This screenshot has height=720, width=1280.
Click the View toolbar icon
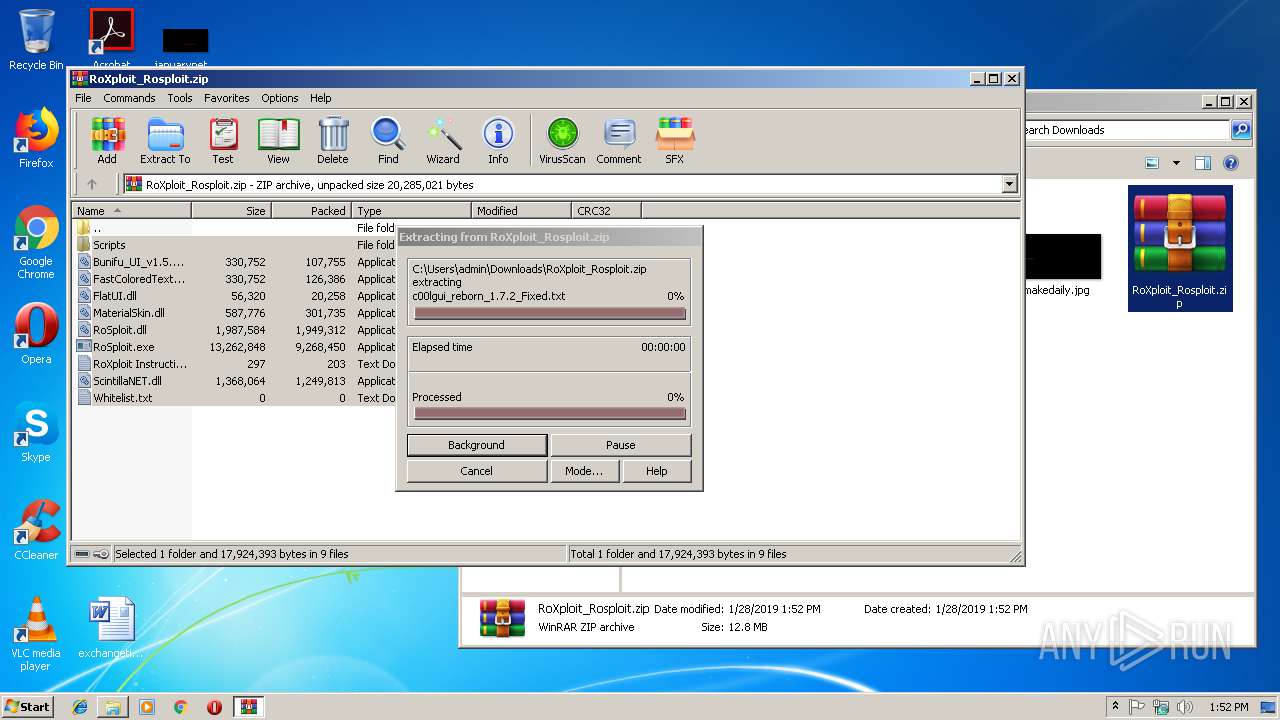point(278,140)
